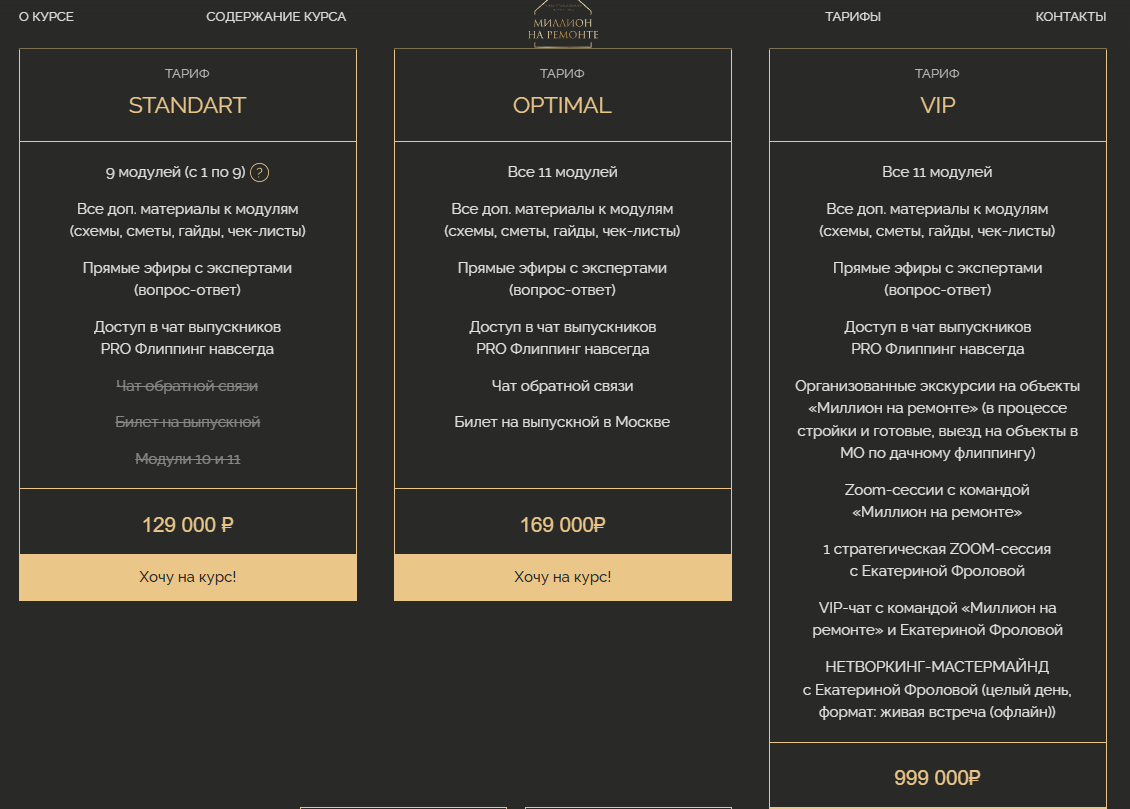Screen dimensions: 1130x809
Task: Click the Миллион на ремонте logo
Action: coord(563,24)
